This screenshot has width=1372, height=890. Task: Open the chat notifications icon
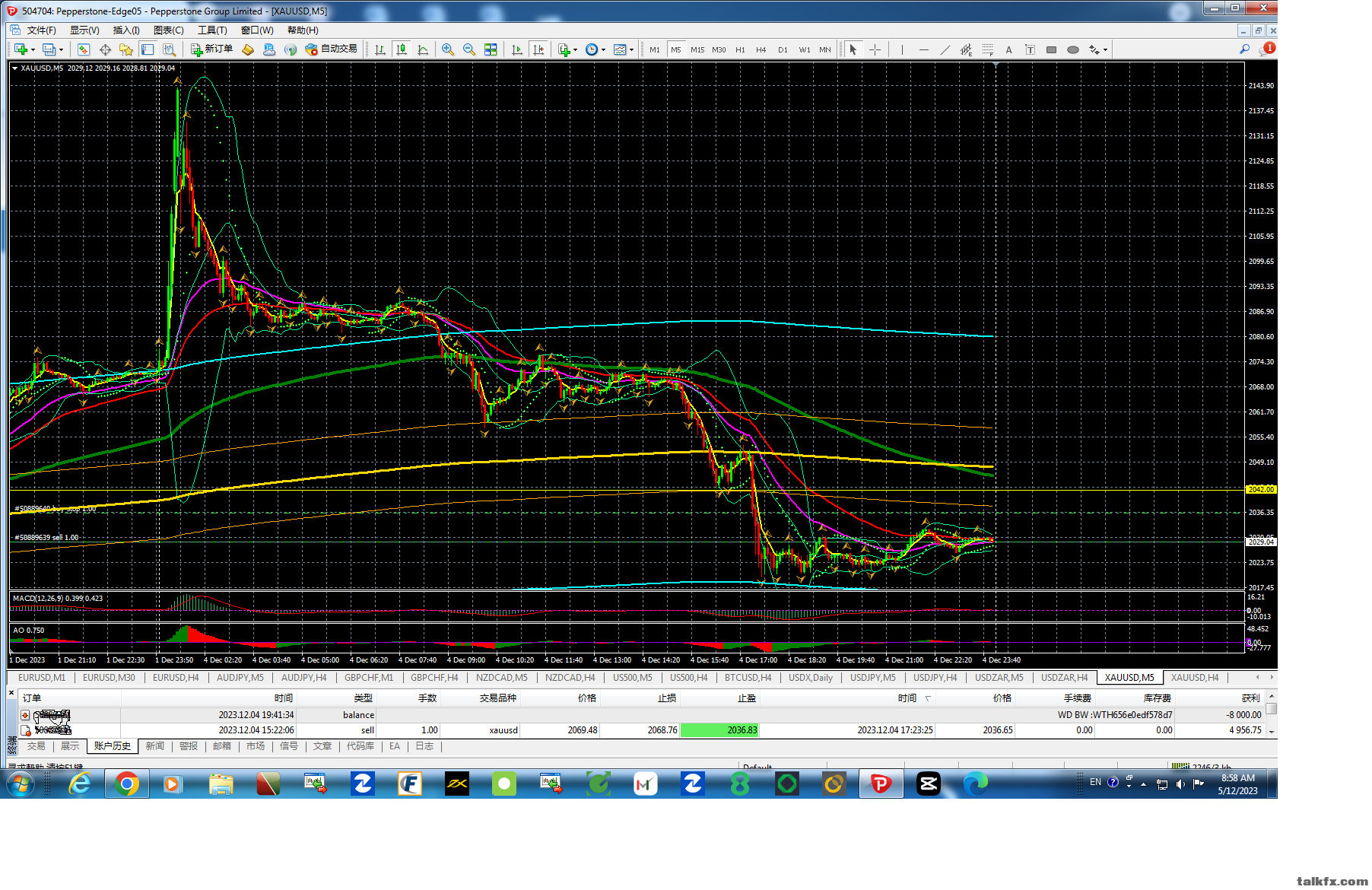coord(1267,49)
